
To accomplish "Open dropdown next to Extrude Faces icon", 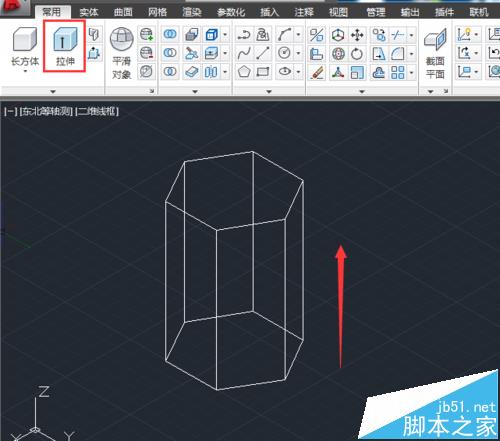I will 225,53.
